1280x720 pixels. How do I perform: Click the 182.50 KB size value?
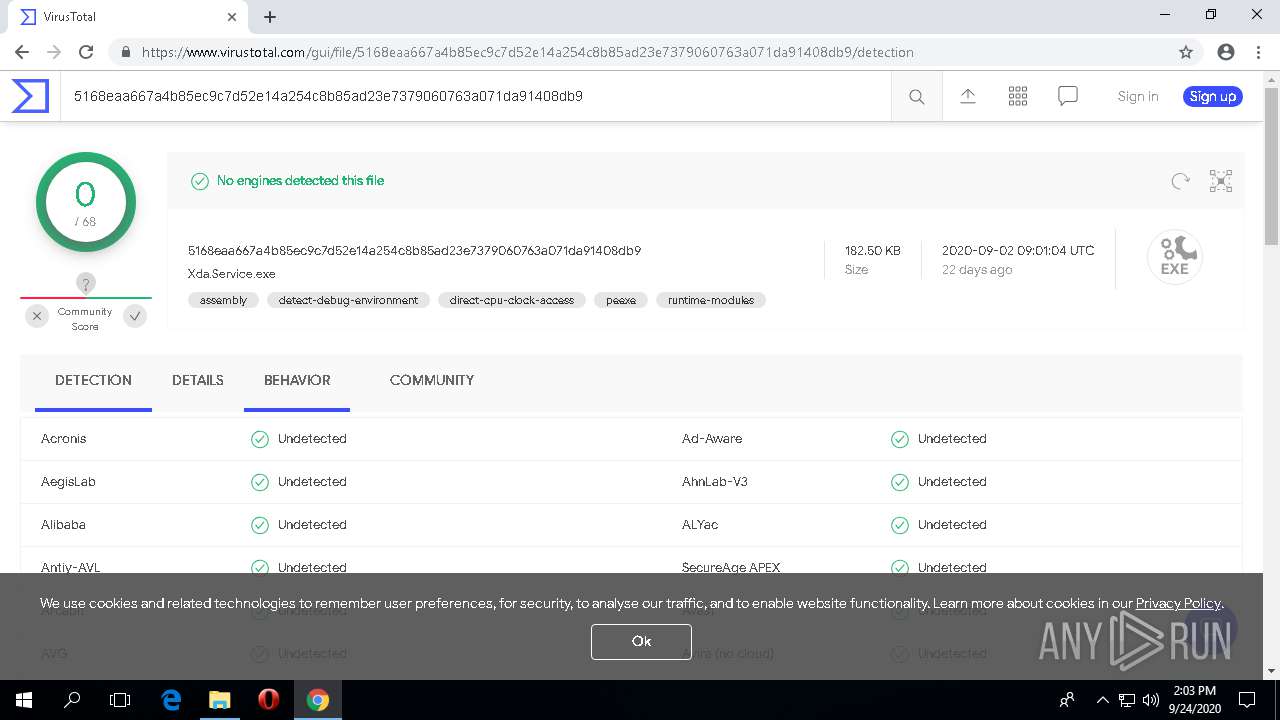[873, 251]
